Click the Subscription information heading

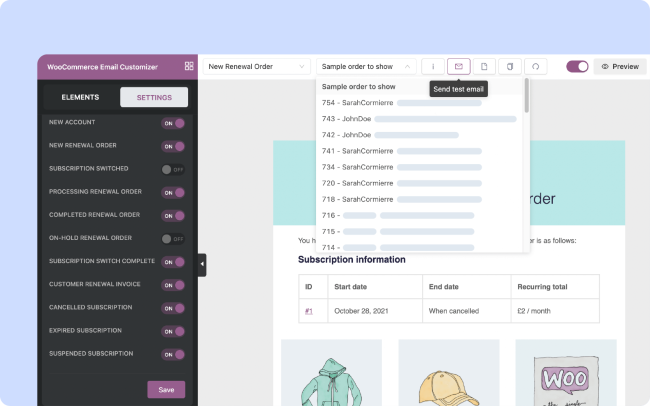[x=352, y=260]
